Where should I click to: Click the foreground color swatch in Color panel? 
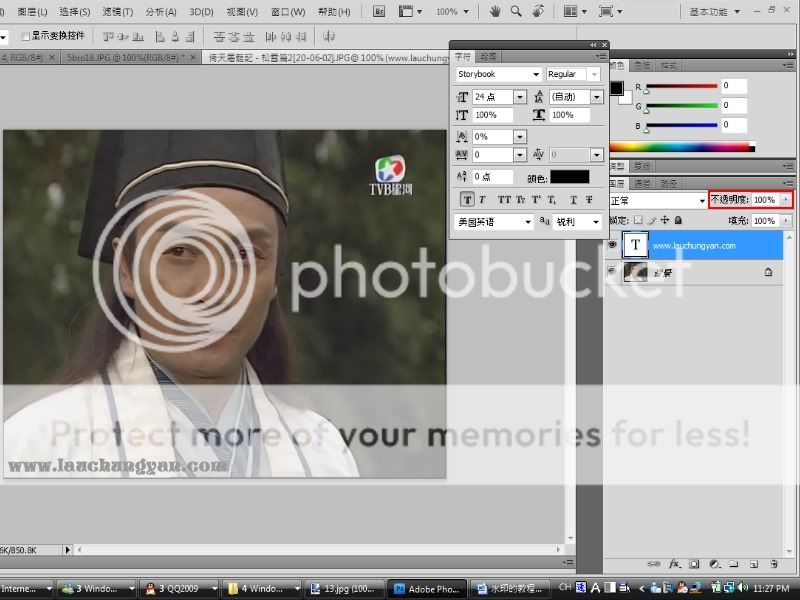point(616,88)
